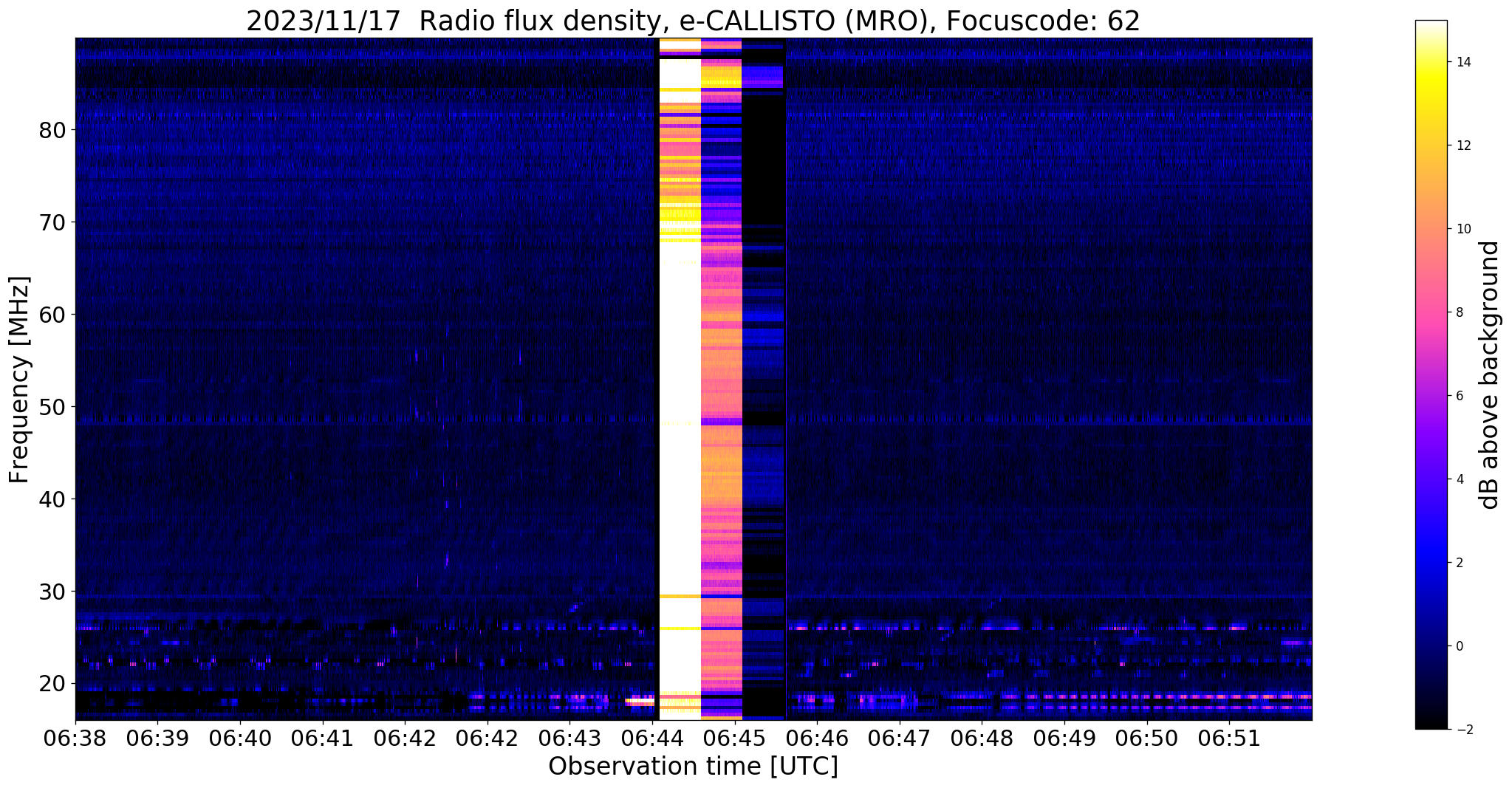Screen dimensions: 1512x788
Task: Click the 06:39 time tick label
Action: point(157,738)
